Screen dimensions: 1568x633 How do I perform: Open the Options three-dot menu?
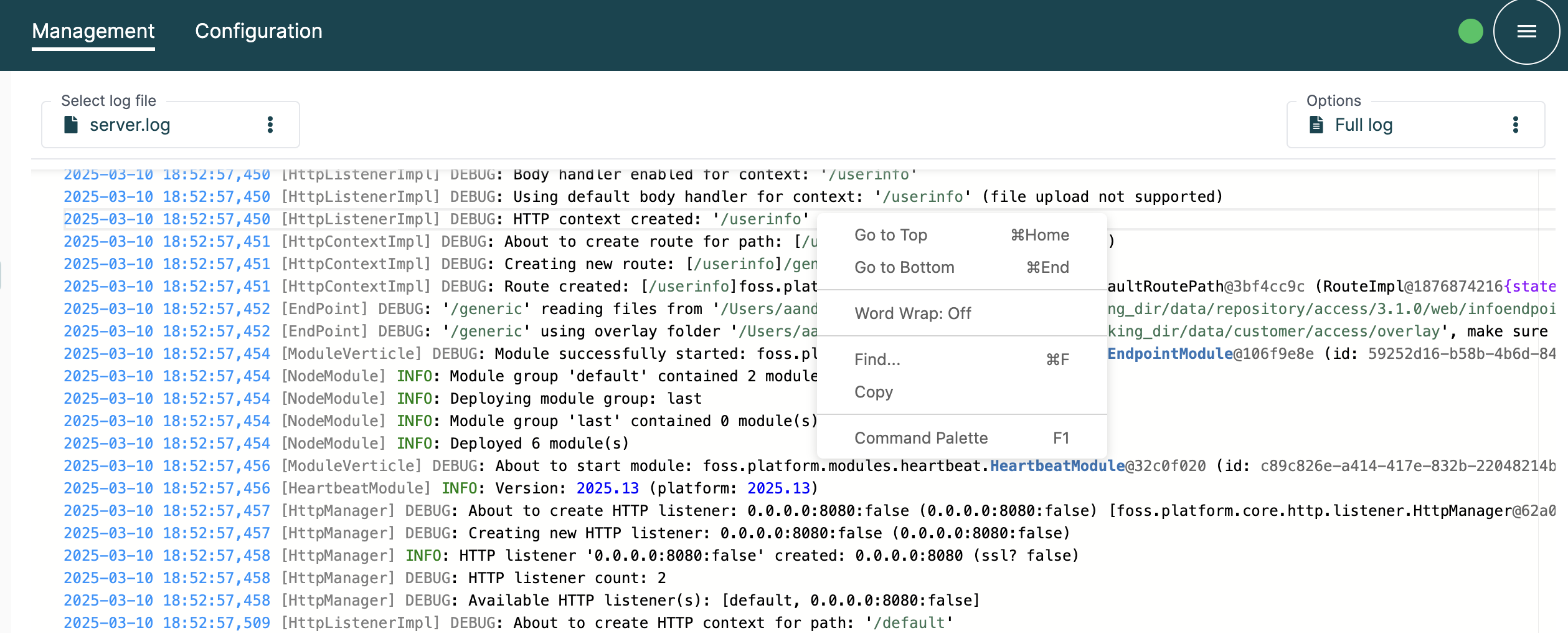[x=1515, y=125]
